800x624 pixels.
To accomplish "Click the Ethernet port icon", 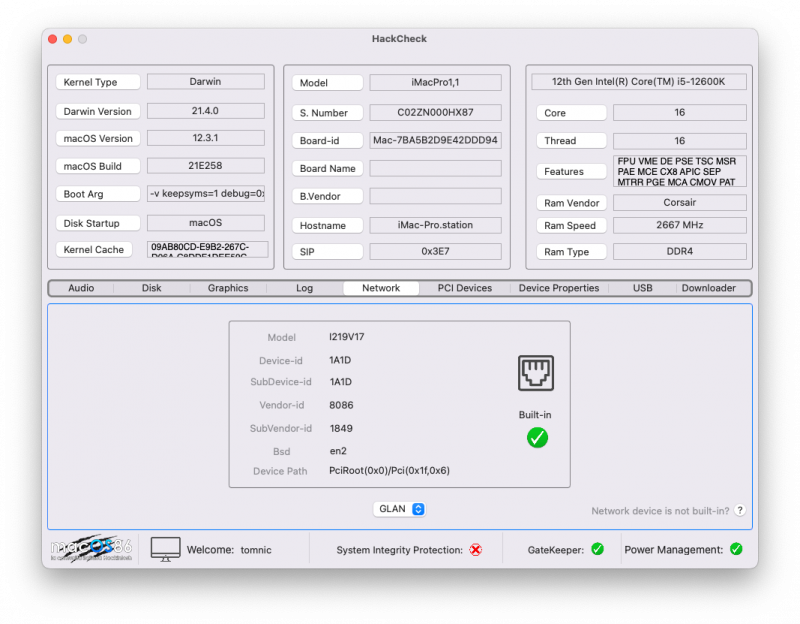I will (x=536, y=373).
